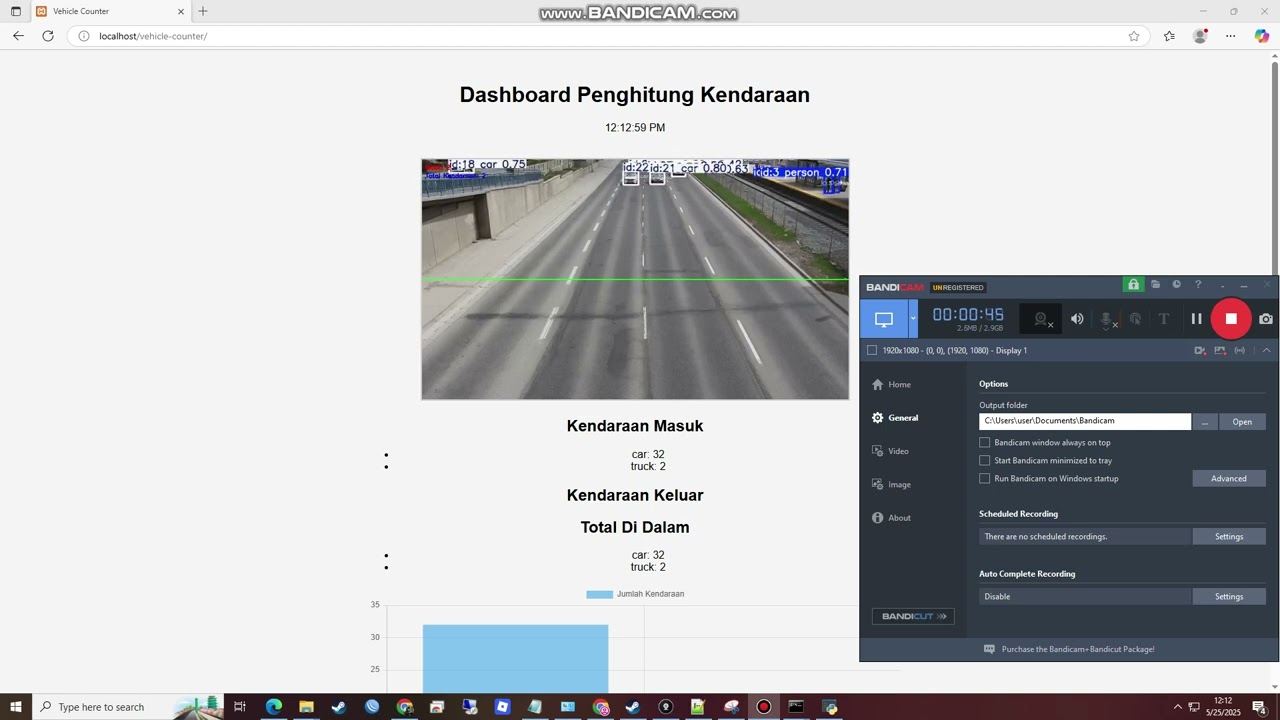Viewport: 1280px width, 720px height.
Task: Click the Advanced button in Options
Action: pyautogui.click(x=1229, y=478)
